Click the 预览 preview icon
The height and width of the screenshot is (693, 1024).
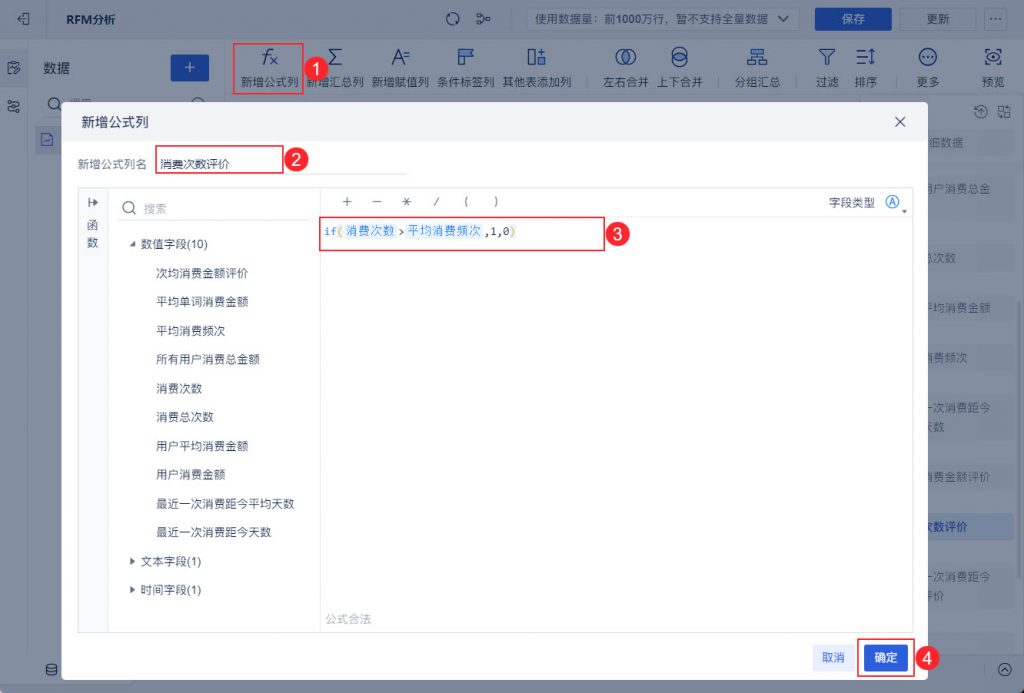tap(993, 57)
